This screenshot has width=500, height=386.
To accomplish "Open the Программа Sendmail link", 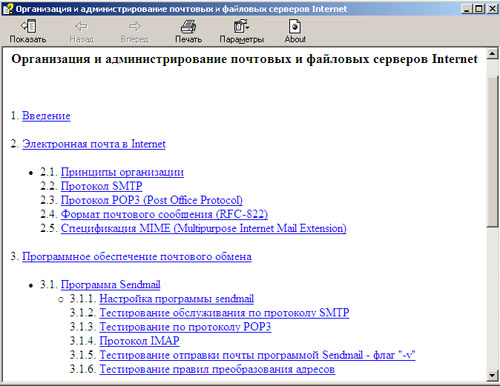I will 111,285.
